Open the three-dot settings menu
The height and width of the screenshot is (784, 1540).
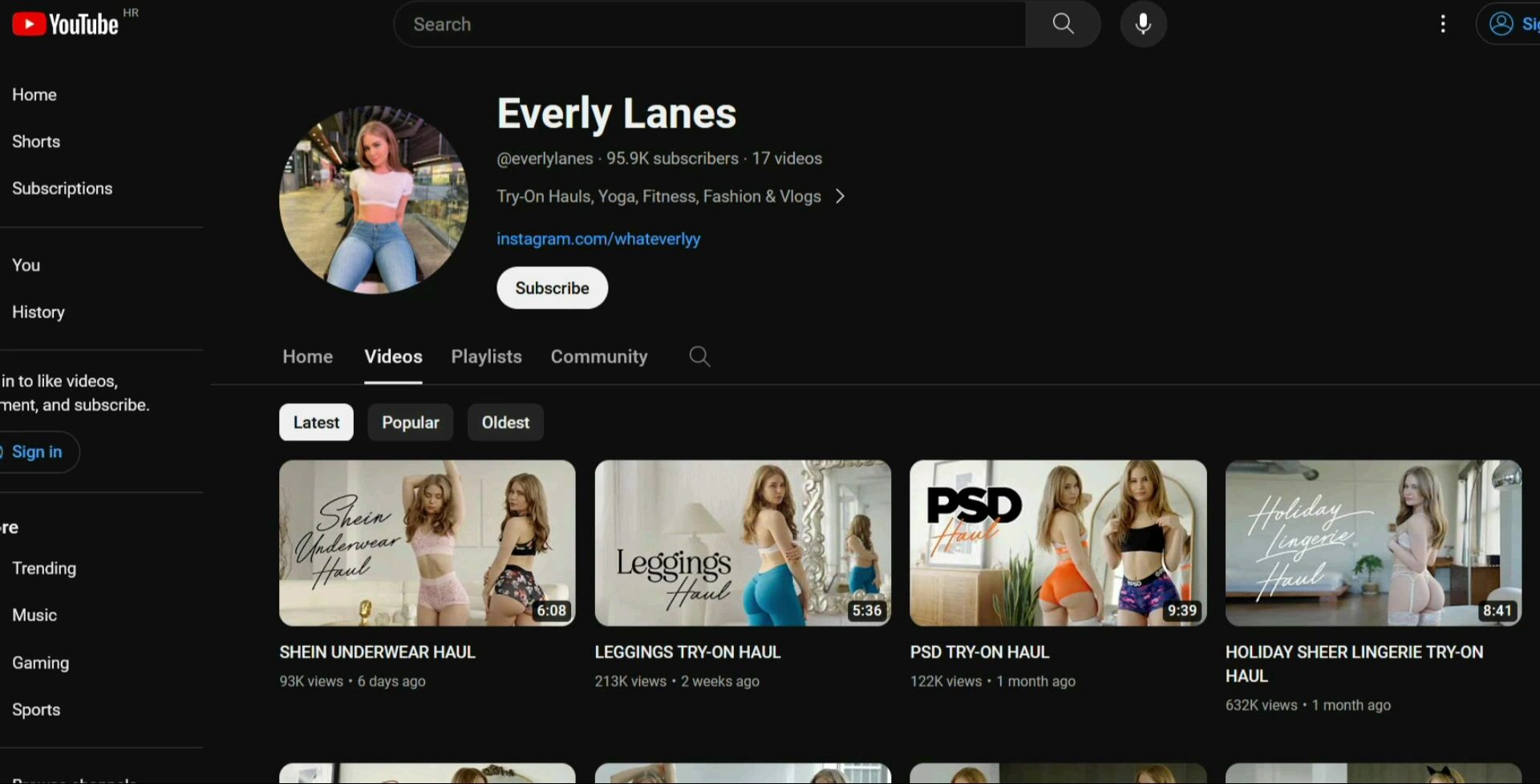pyautogui.click(x=1443, y=24)
